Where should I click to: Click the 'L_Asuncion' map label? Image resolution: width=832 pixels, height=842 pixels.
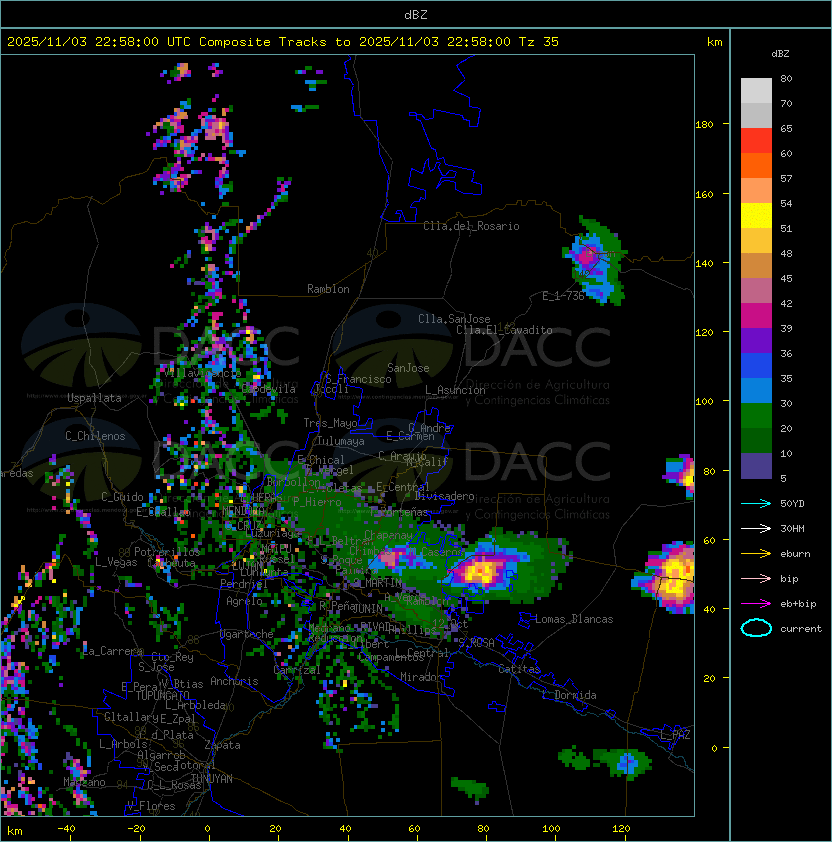point(455,390)
